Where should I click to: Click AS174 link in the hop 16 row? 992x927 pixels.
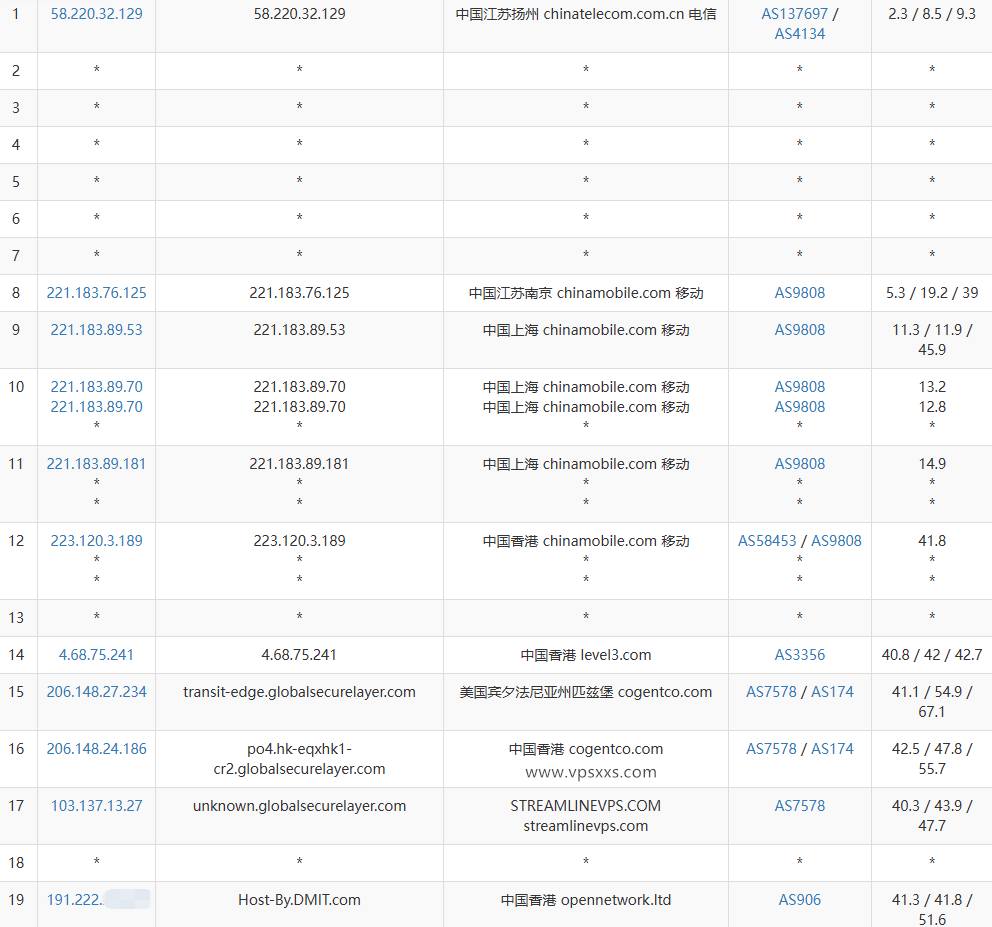tap(832, 749)
